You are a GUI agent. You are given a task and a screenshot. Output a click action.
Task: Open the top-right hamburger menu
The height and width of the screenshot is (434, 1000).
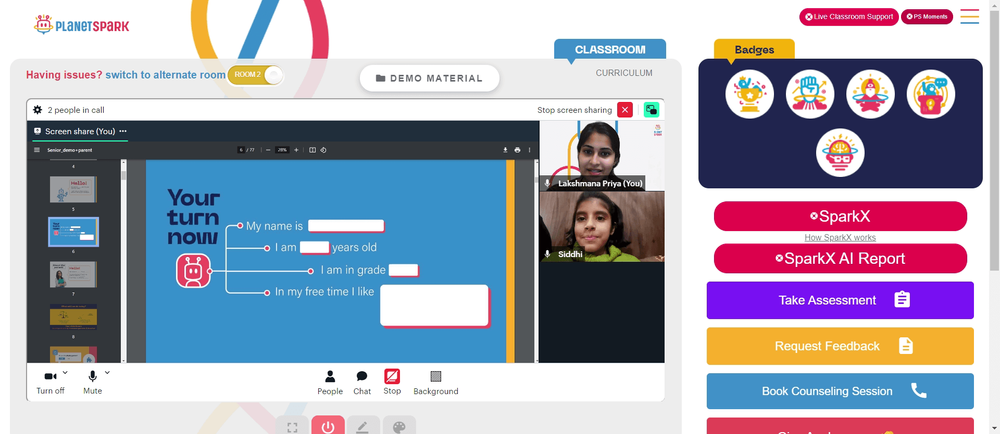(x=969, y=17)
